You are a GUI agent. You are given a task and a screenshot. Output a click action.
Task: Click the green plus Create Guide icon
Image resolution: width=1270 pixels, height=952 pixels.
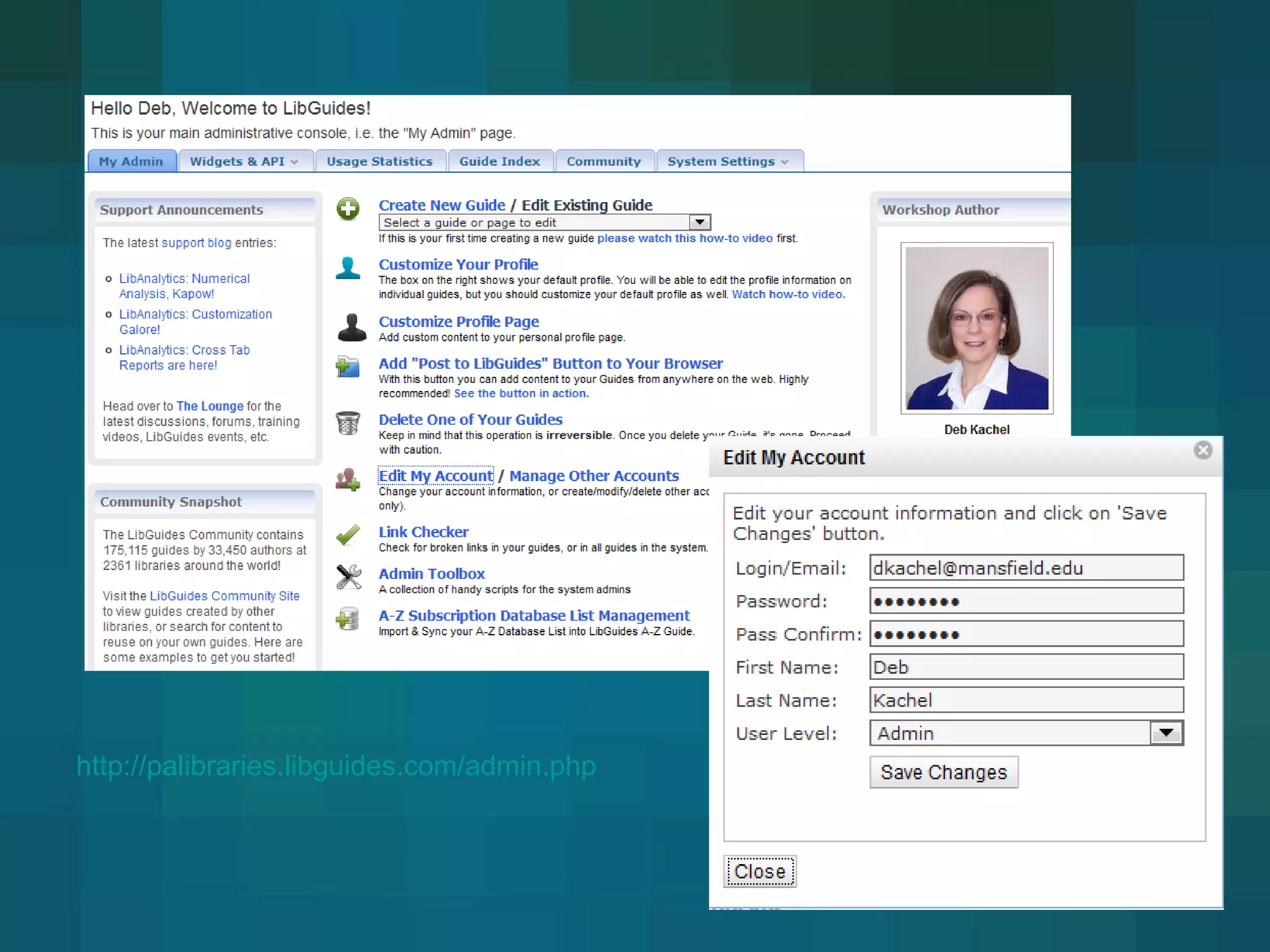pos(348,209)
